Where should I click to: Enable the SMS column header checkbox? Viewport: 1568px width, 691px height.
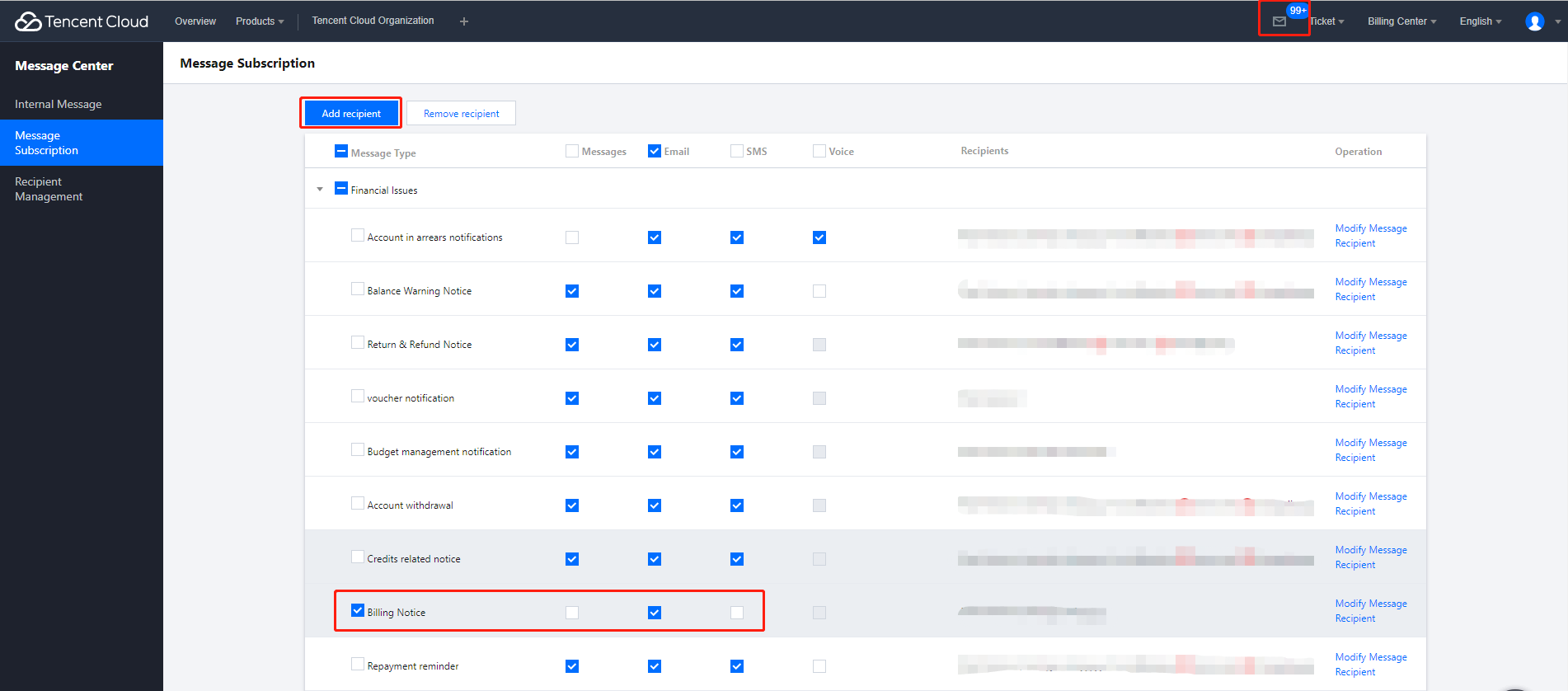(737, 151)
